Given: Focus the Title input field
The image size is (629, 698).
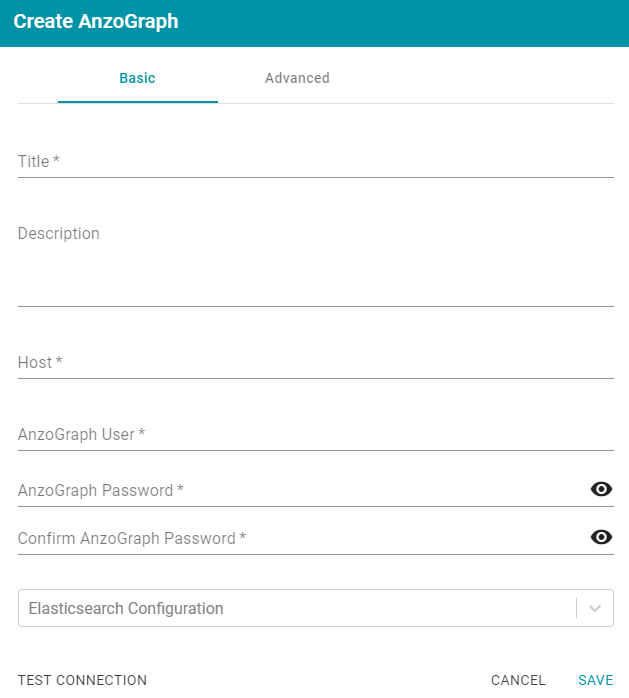Looking at the screenshot, I should point(316,162).
